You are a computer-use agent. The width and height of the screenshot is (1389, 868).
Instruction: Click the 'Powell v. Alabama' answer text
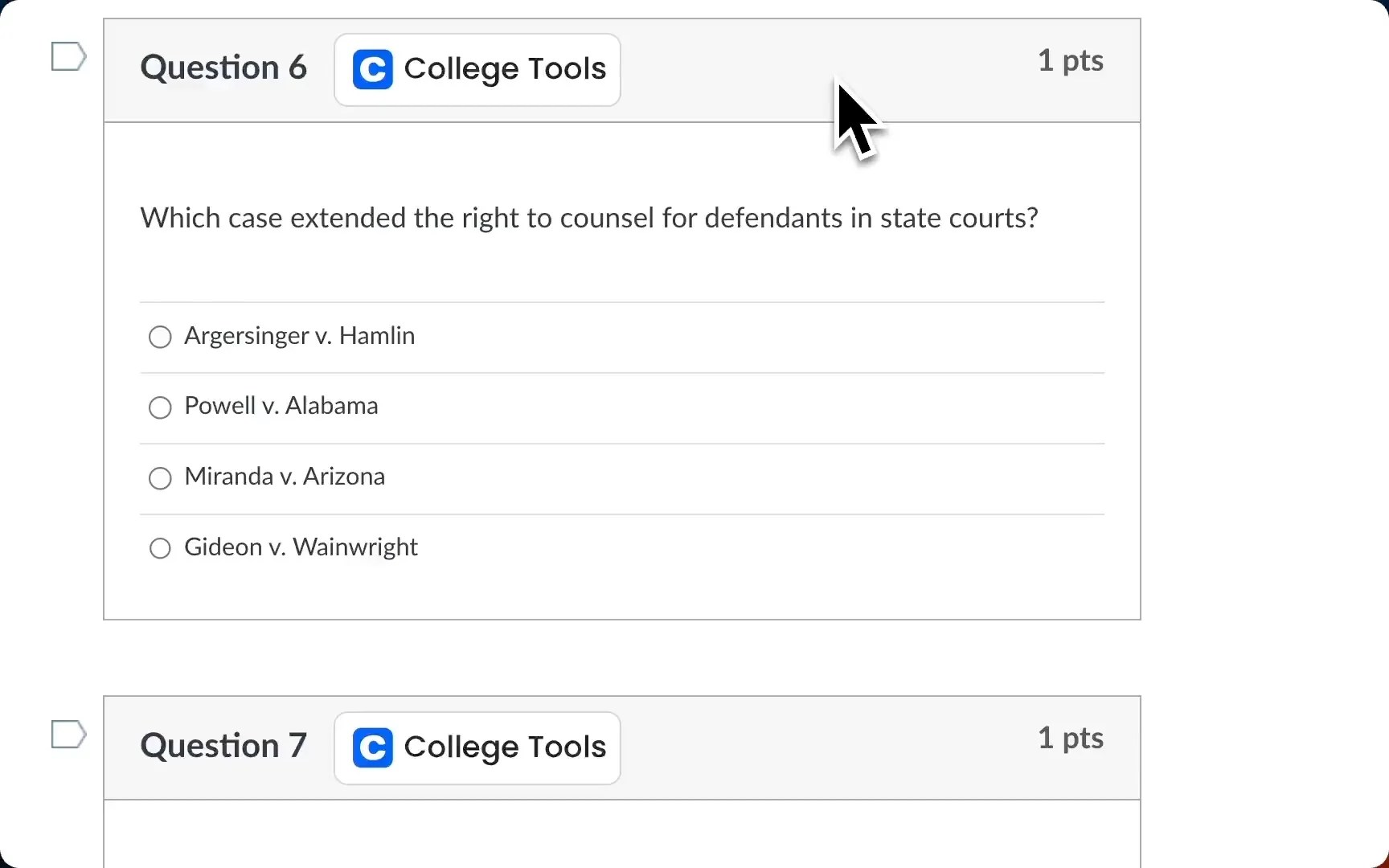281,406
